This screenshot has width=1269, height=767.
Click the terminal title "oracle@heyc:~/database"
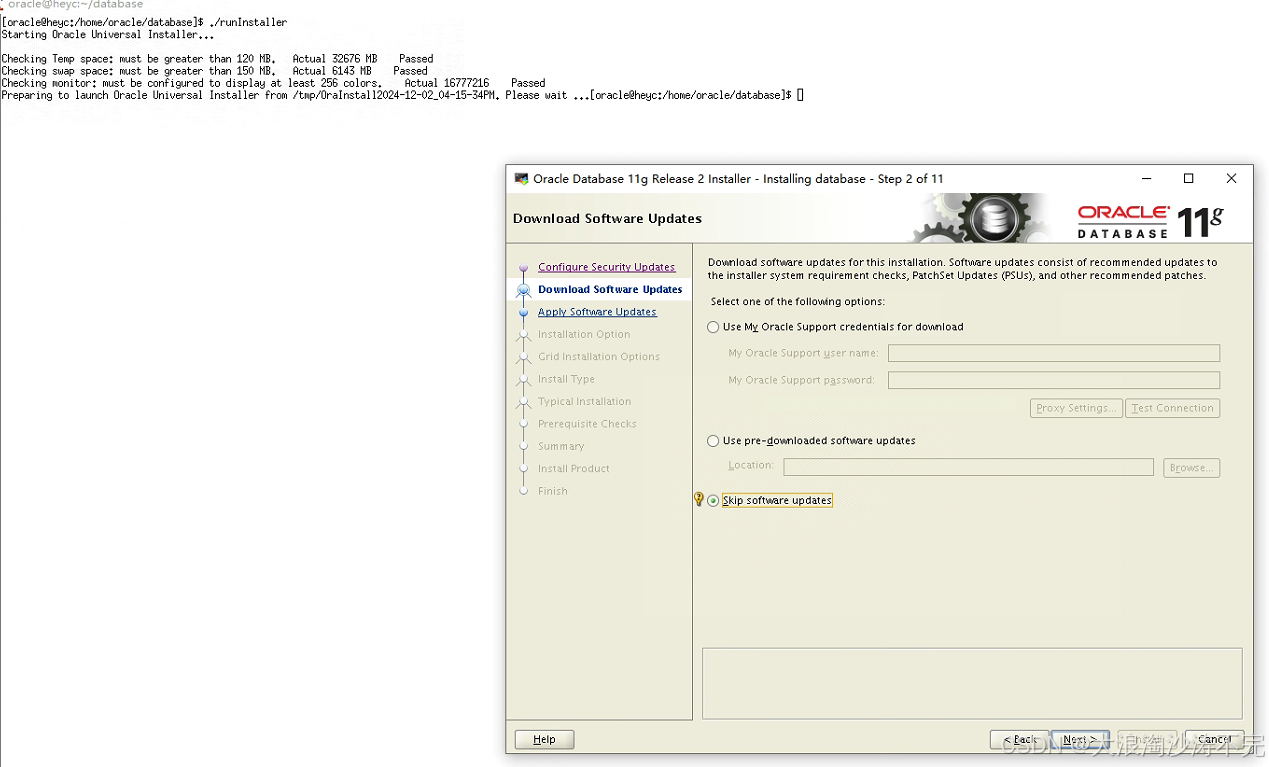76,5
